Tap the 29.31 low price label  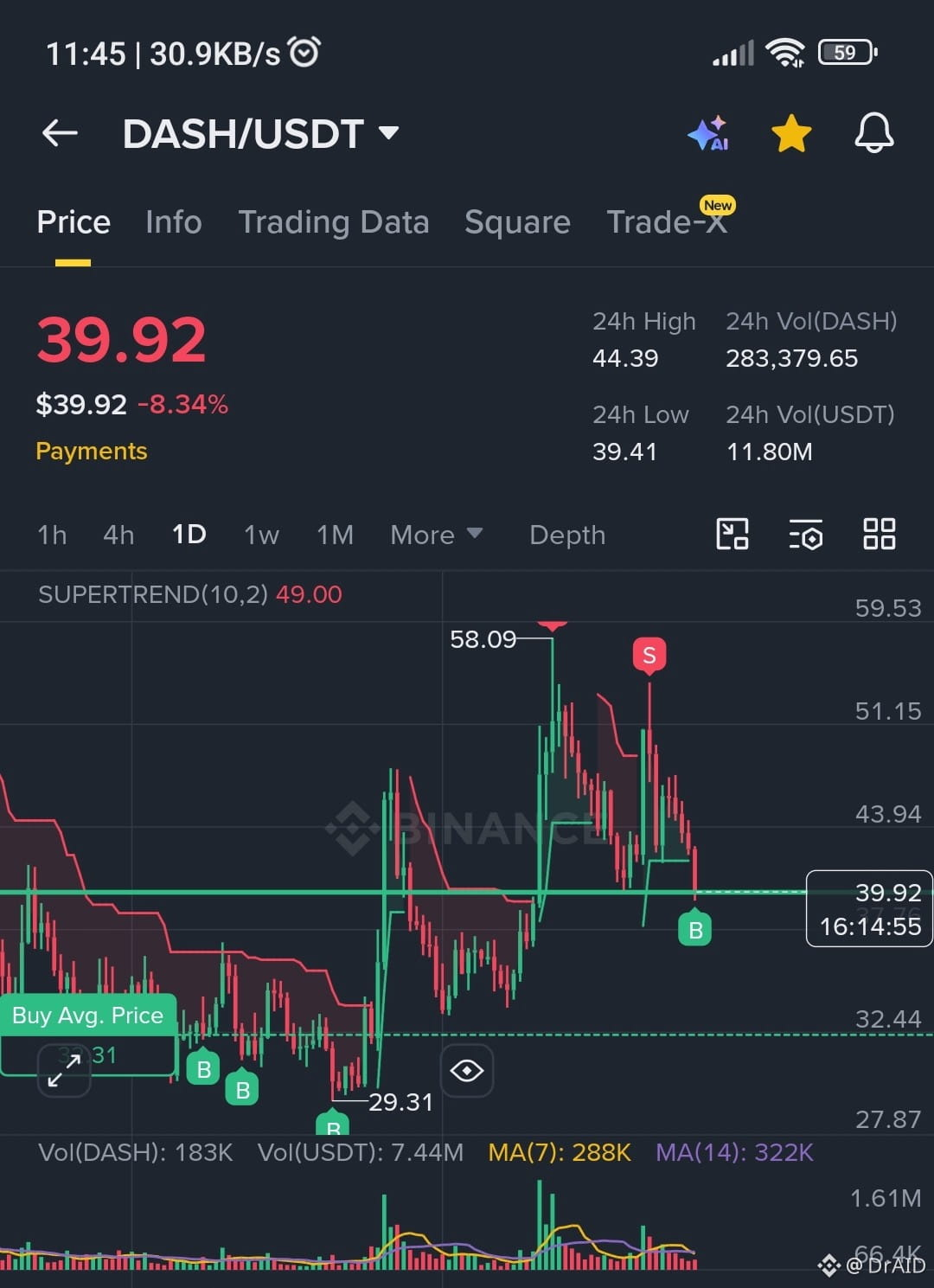tap(400, 1102)
